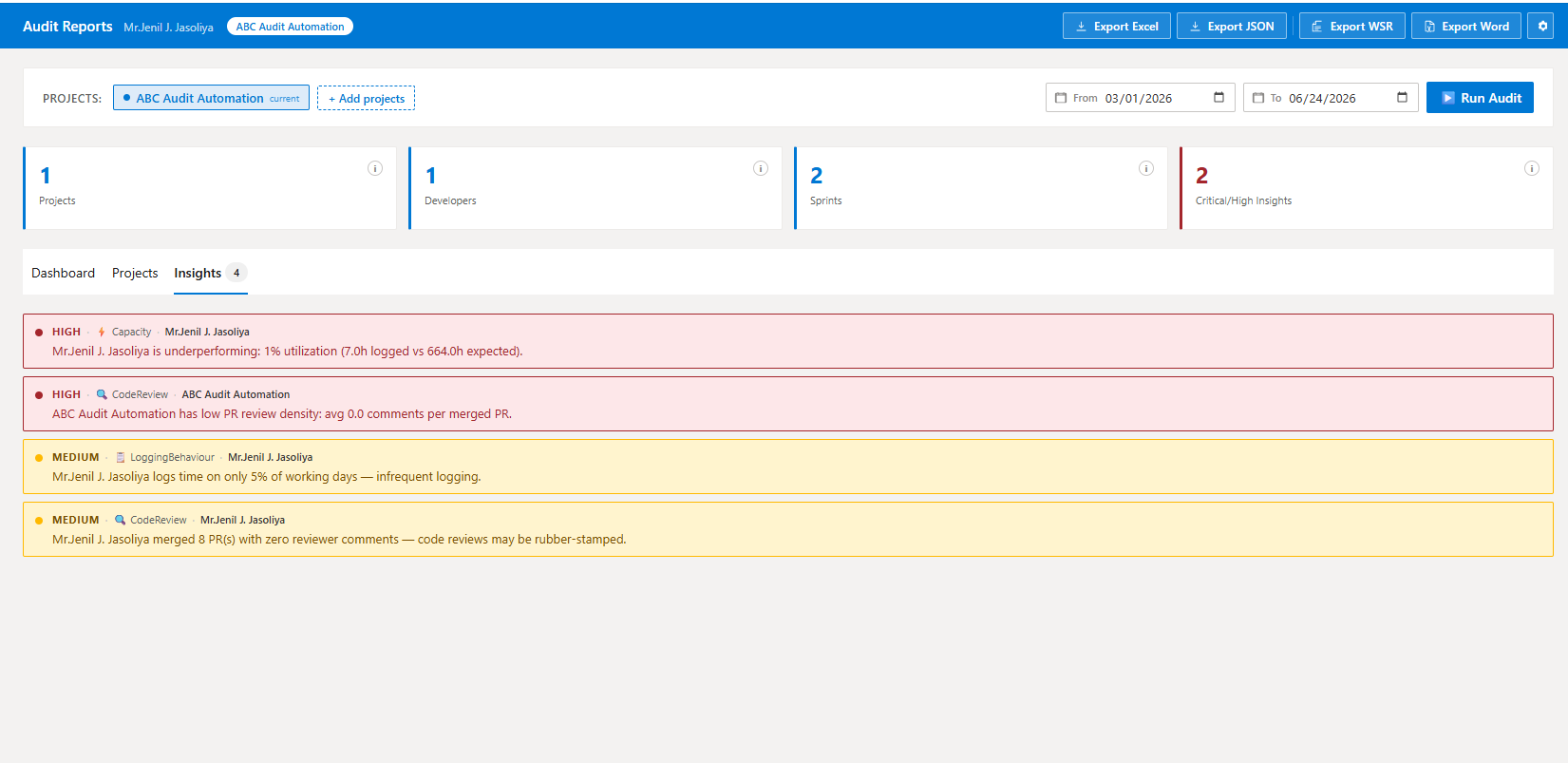This screenshot has width=1568, height=763.
Task: Click the Sprints count card
Action: point(981,188)
